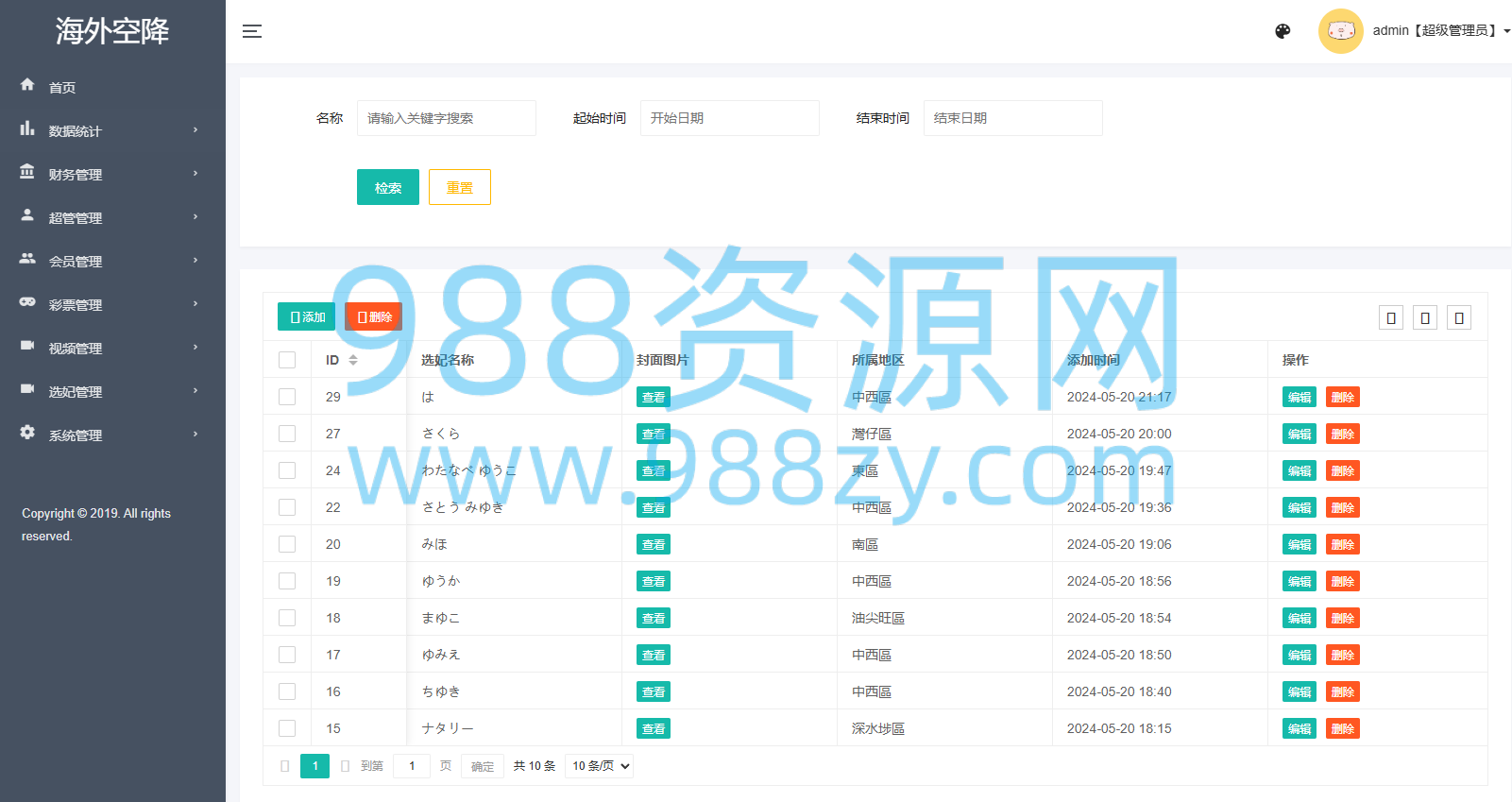Open the theme palette icon
Viewport: 1512px width, 802px height.
(1283, 31)
